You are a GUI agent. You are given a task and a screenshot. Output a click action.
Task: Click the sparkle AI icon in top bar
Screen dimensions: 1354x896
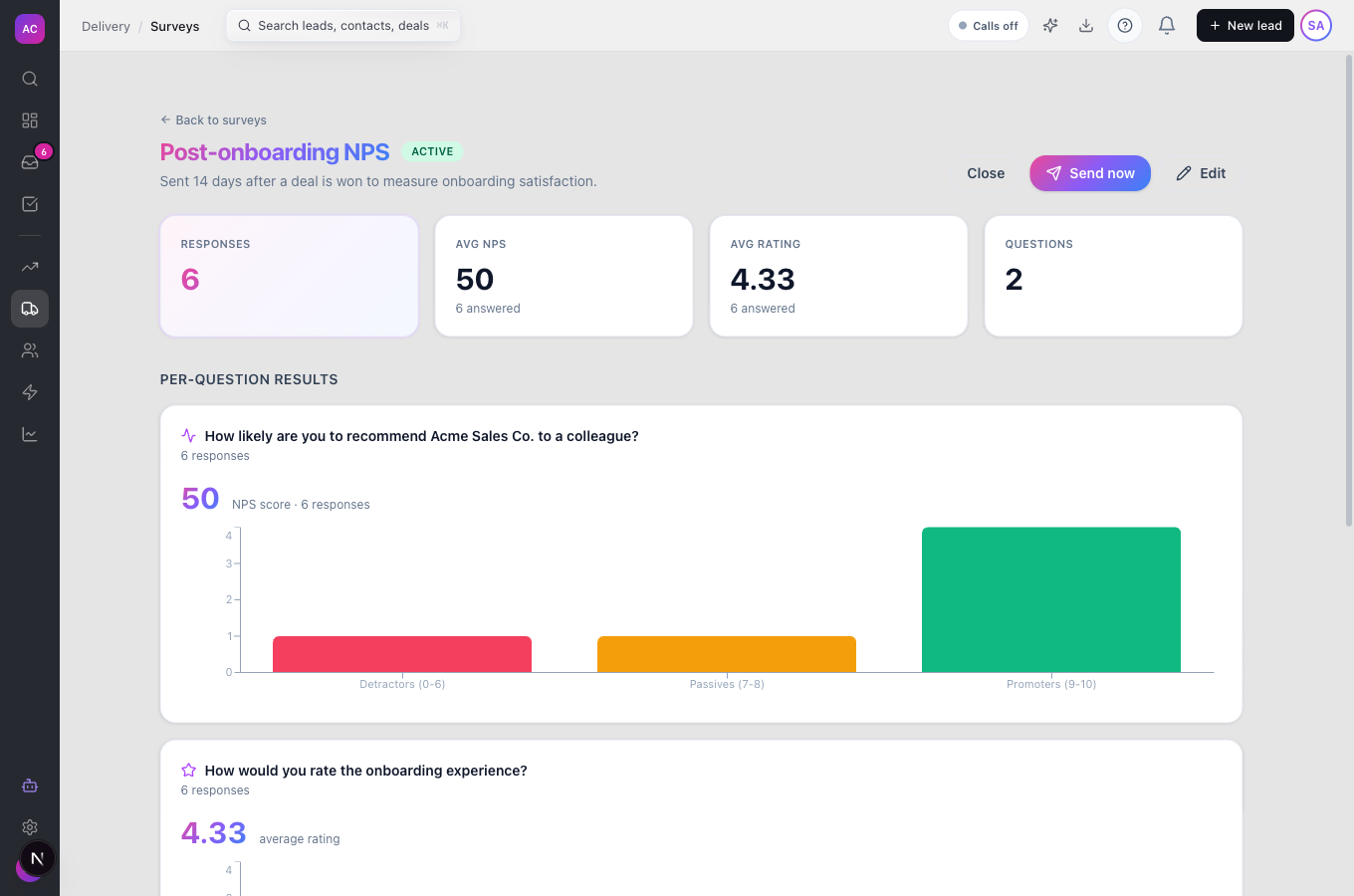1050,26
